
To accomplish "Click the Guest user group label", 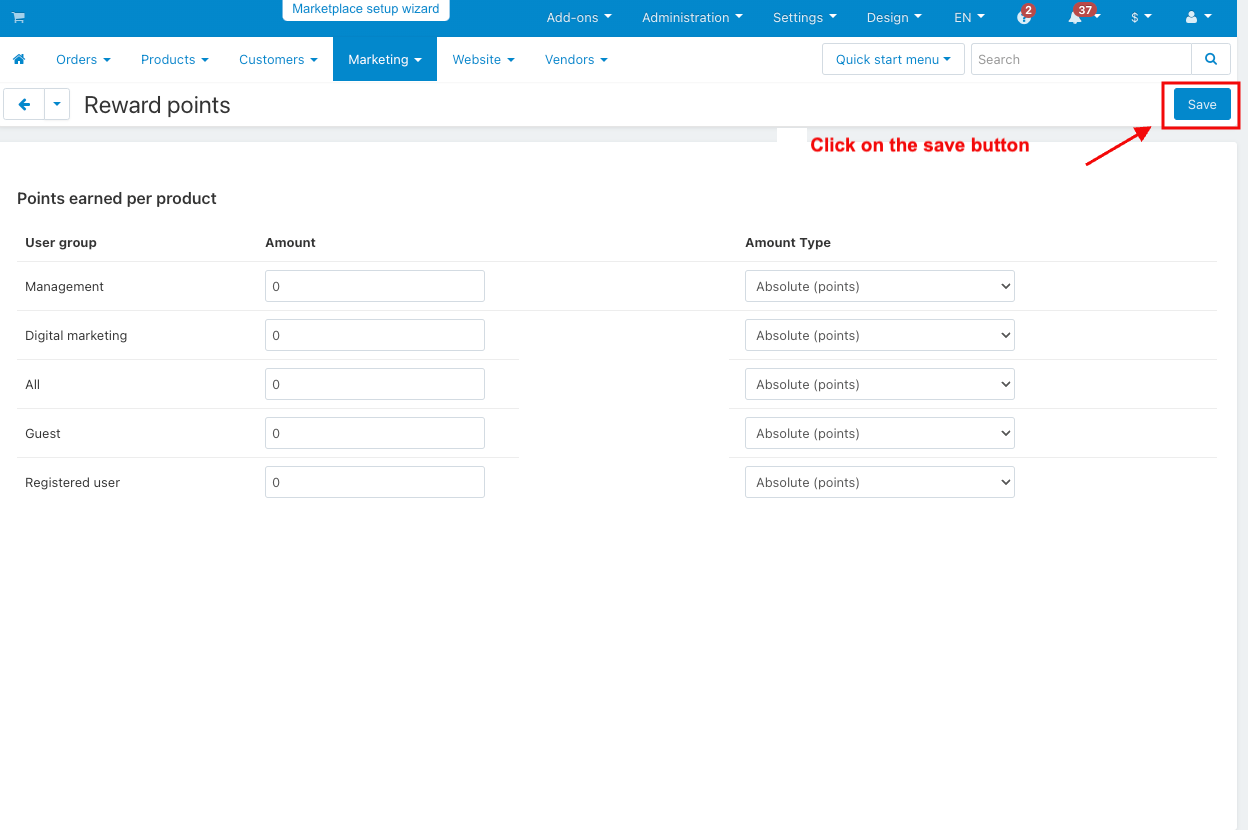I will point(43,434).
